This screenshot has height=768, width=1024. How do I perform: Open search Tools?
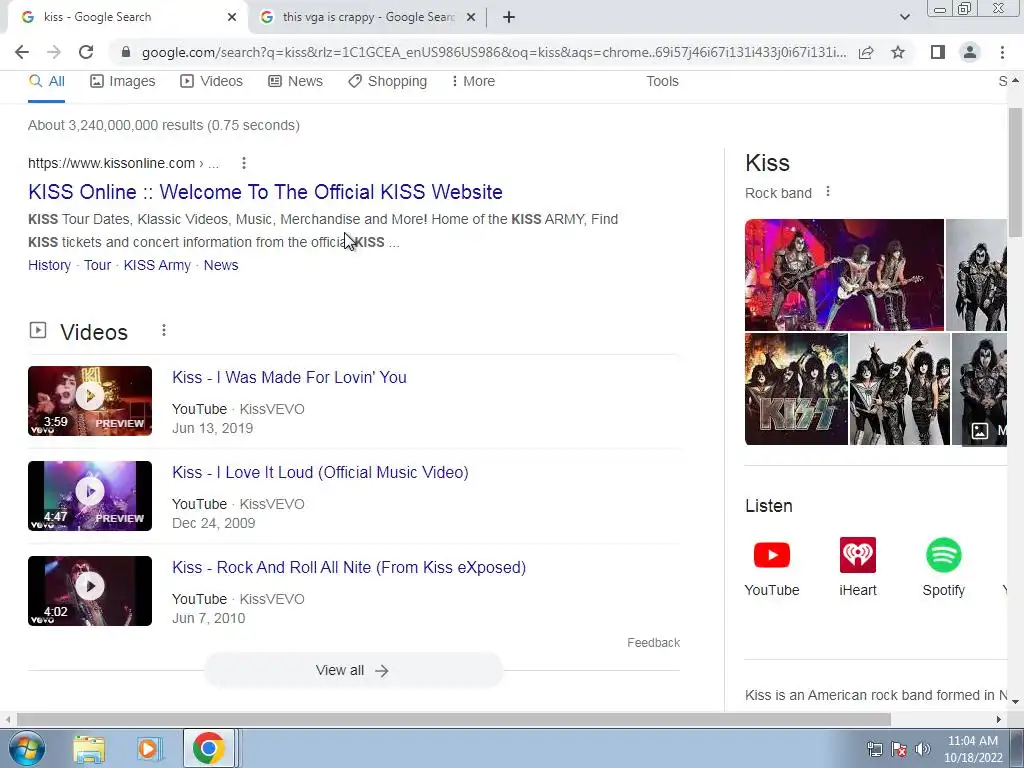click(x=662, y=82)
